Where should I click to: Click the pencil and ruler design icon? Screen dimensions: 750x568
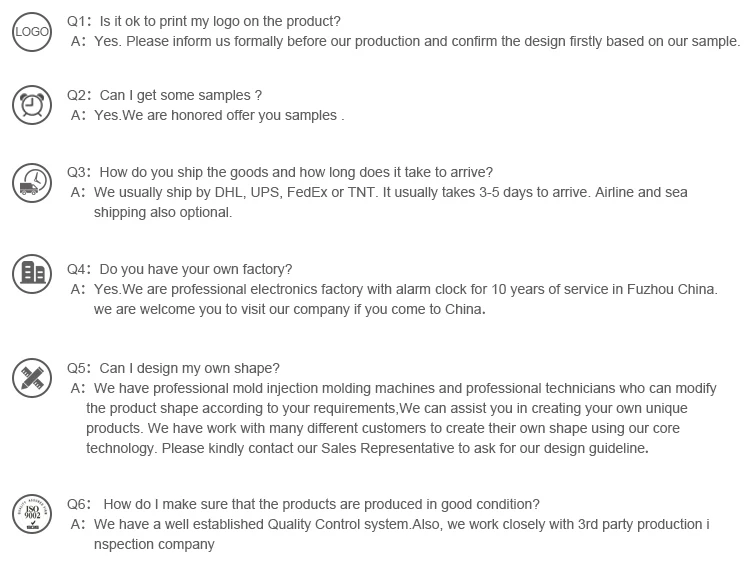[30, 377]
